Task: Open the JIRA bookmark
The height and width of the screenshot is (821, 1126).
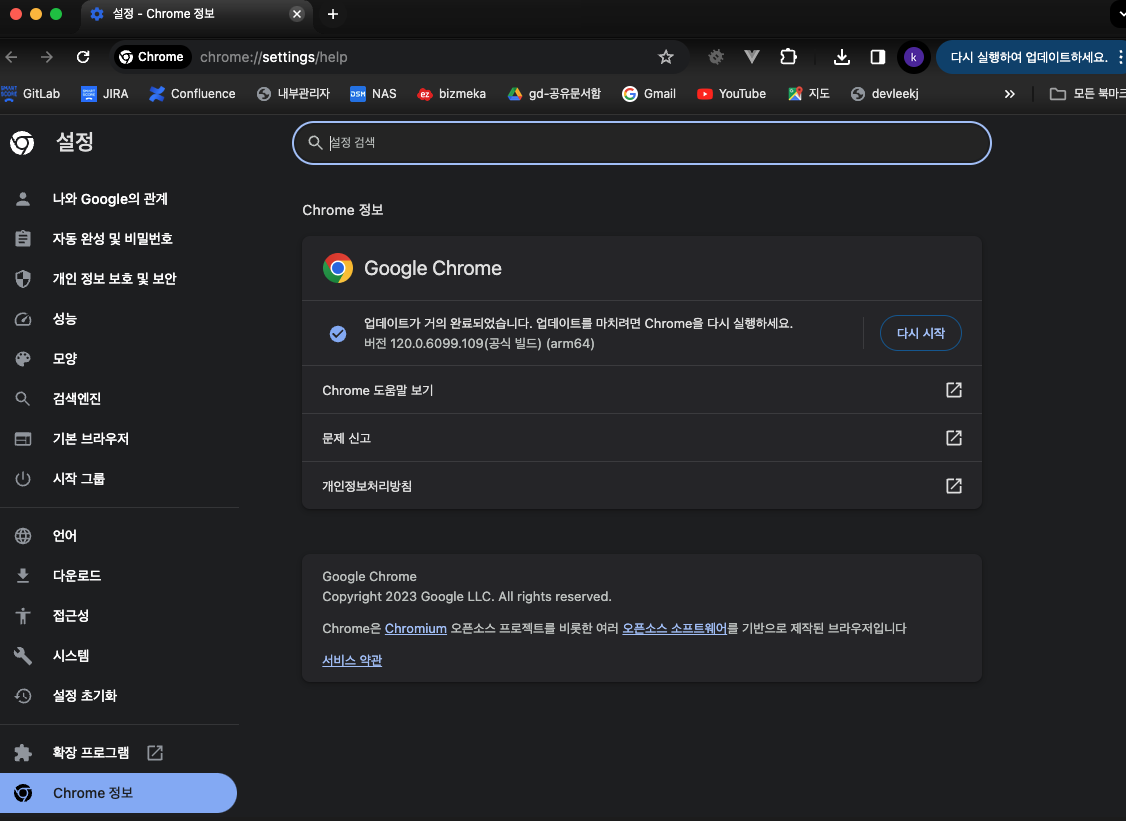Action: [x=105, y=93]
